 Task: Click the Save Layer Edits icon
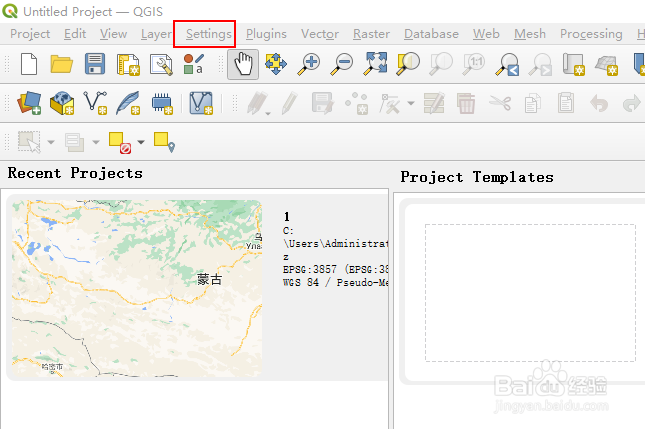323,103
